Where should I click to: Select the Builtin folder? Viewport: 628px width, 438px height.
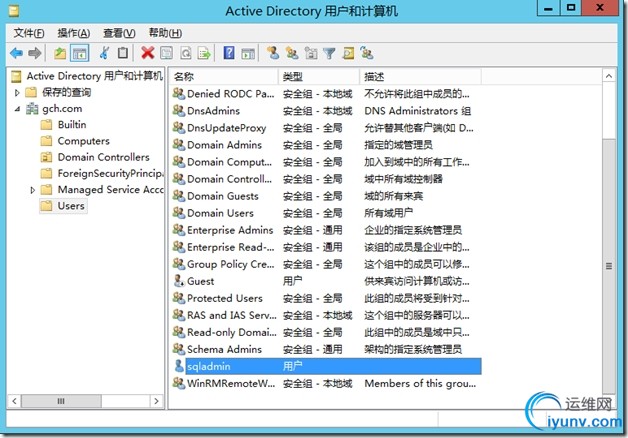coord(72,125)
